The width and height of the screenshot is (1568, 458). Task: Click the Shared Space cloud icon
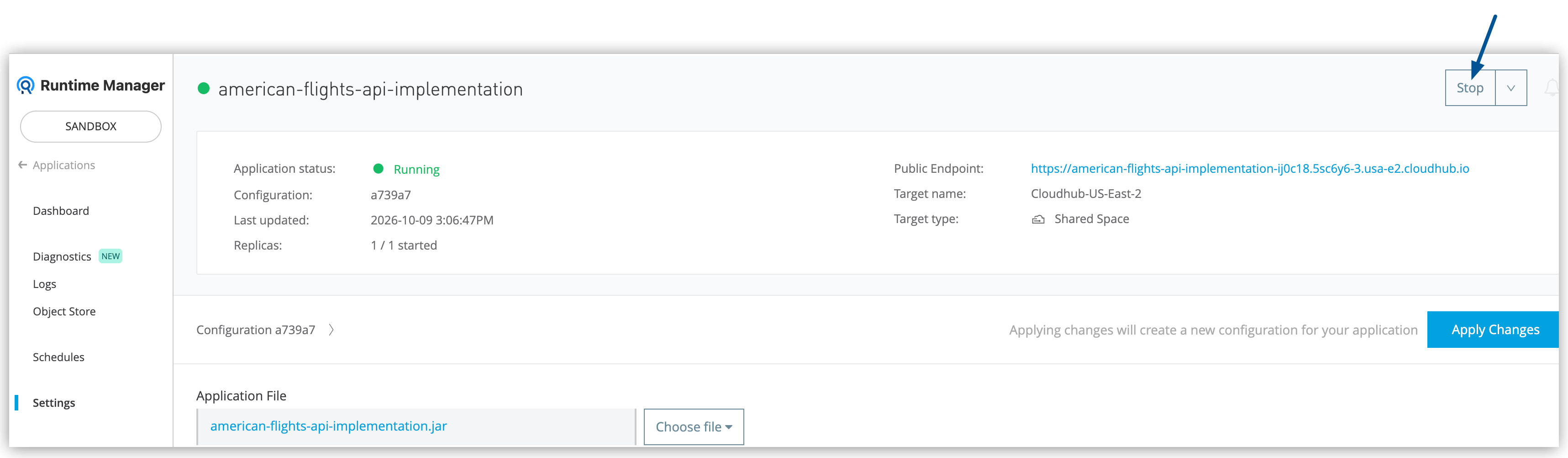[x=1038, y=219]
